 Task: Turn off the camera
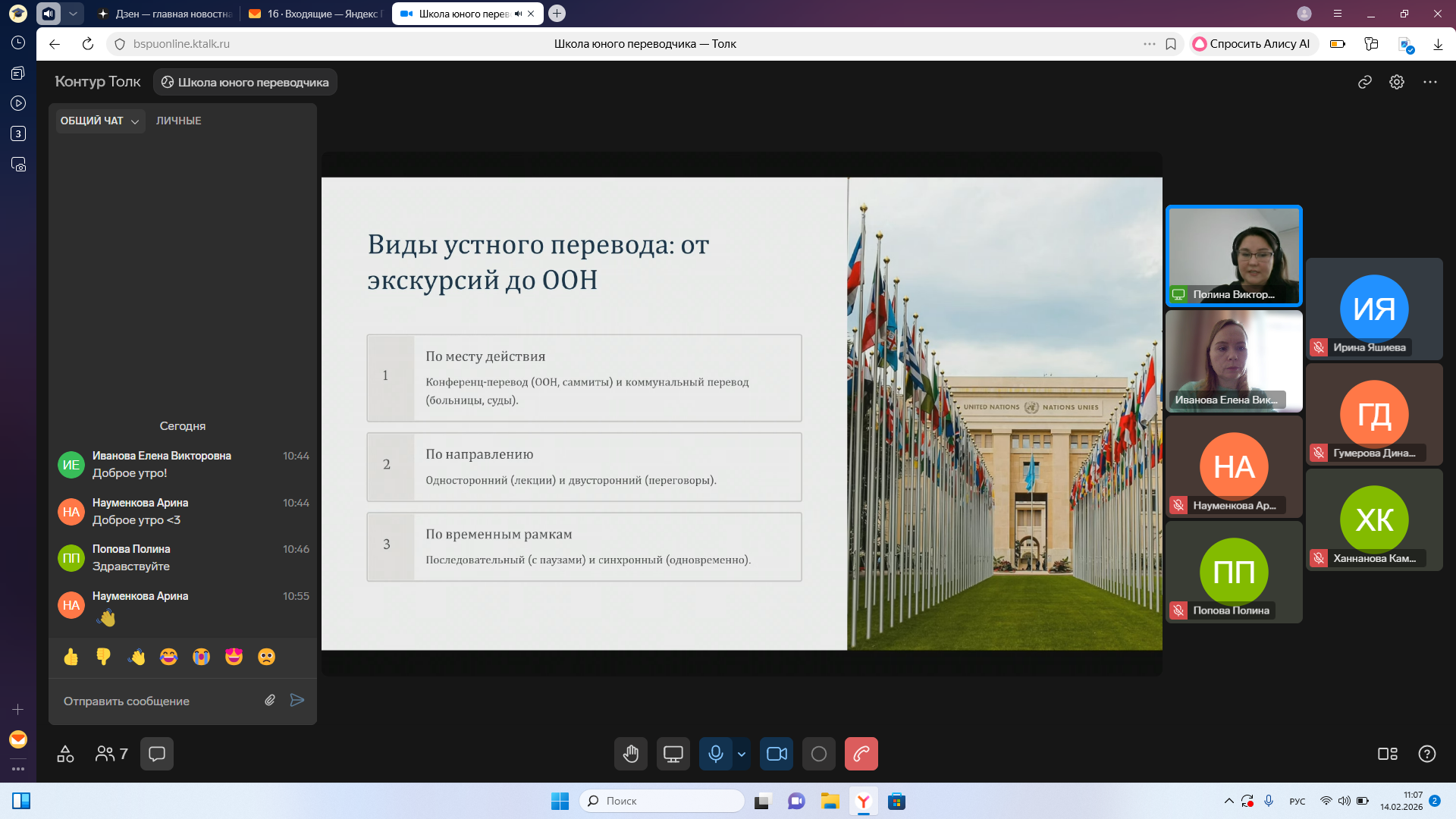point(777,754)
